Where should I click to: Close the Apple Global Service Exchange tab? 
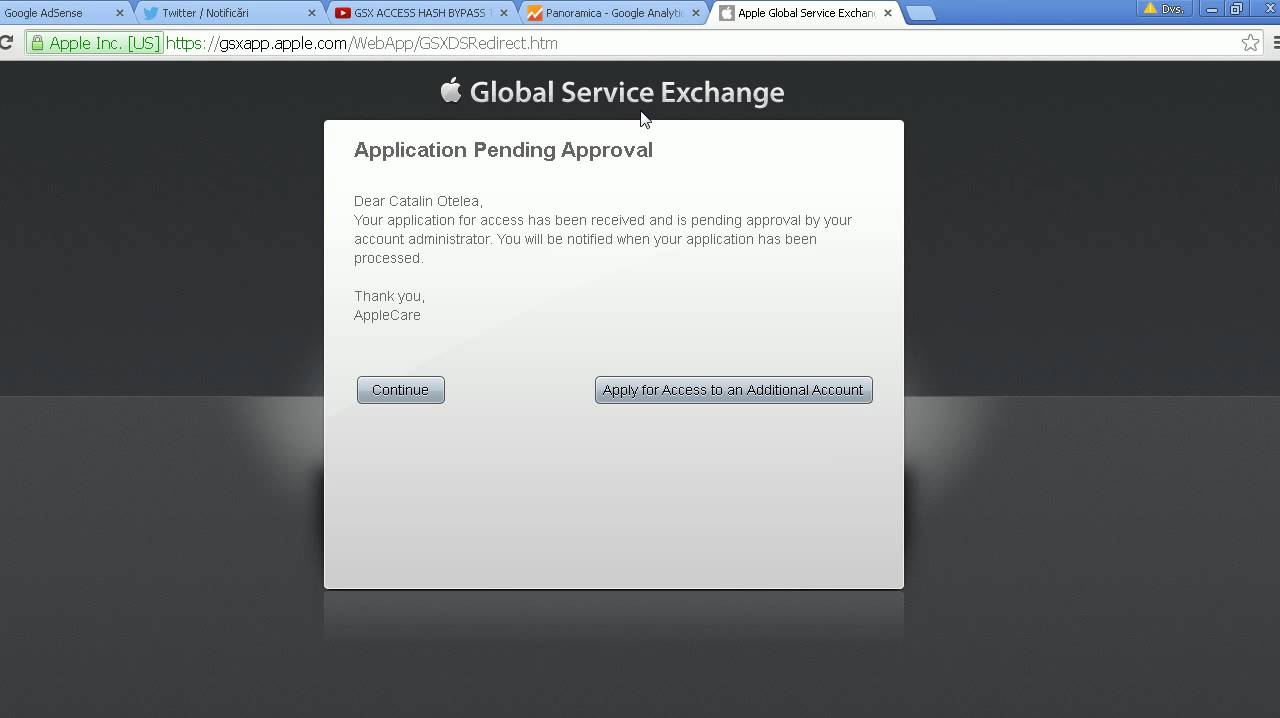tap(888, 13)
